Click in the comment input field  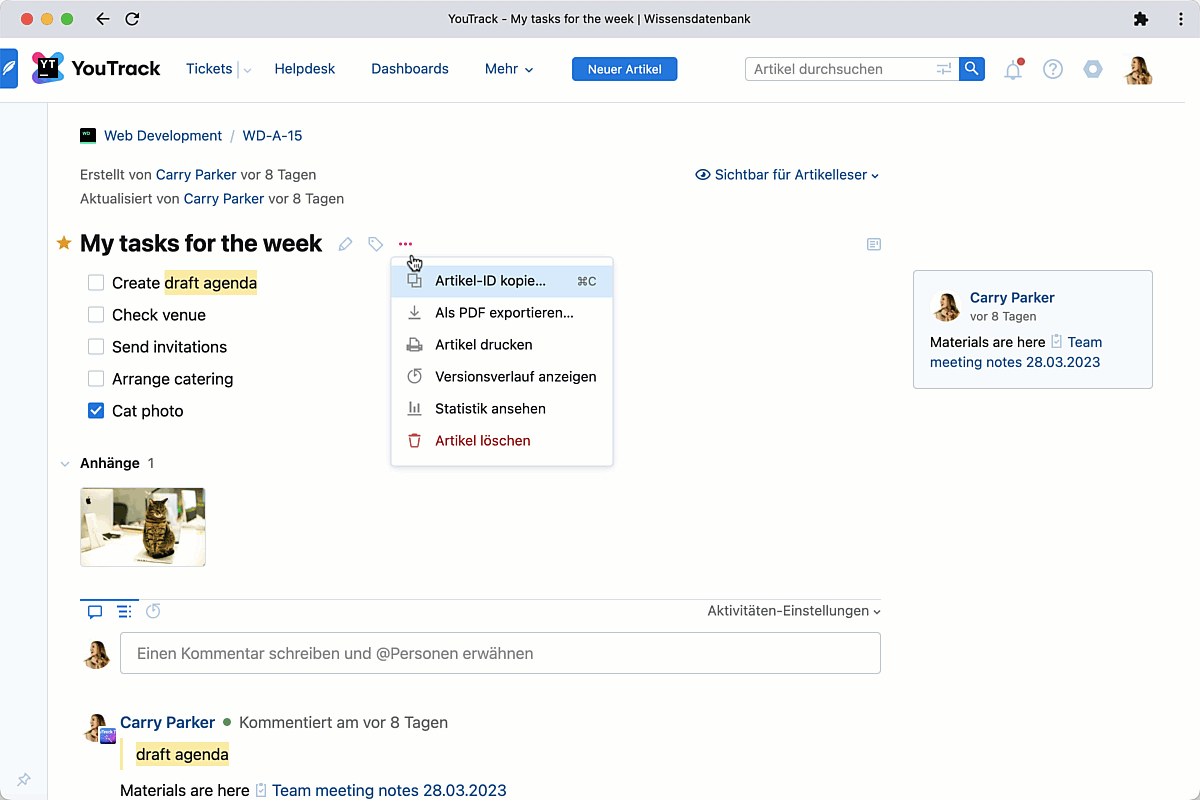500,653
